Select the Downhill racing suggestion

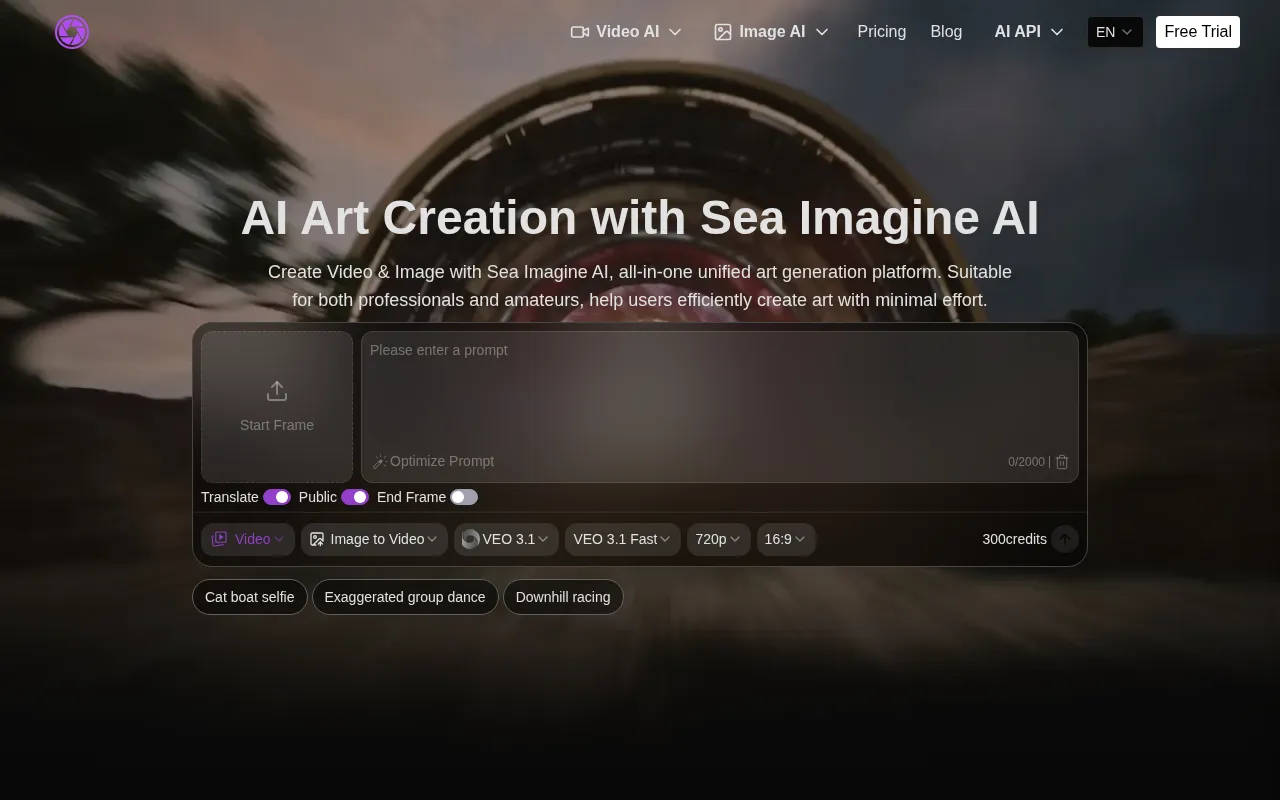[563, 597]
